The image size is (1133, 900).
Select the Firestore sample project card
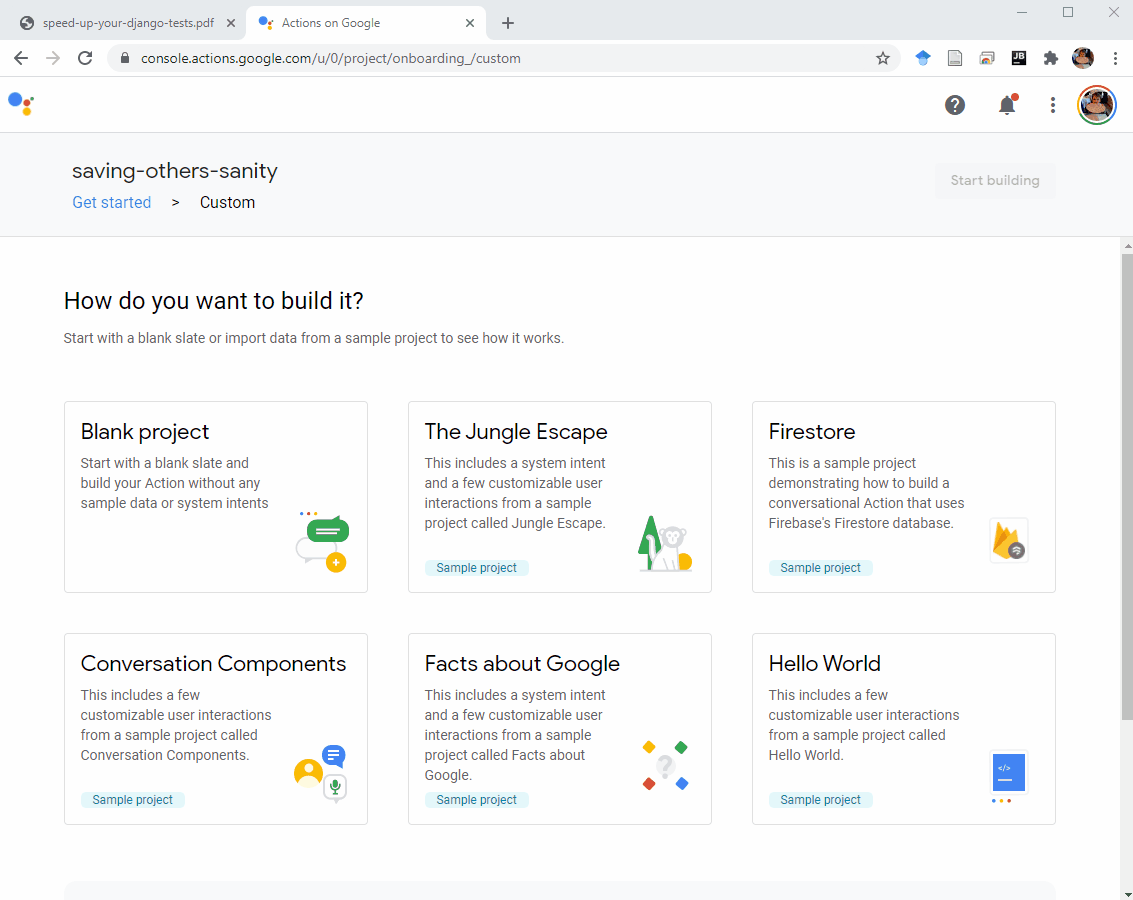903,497
